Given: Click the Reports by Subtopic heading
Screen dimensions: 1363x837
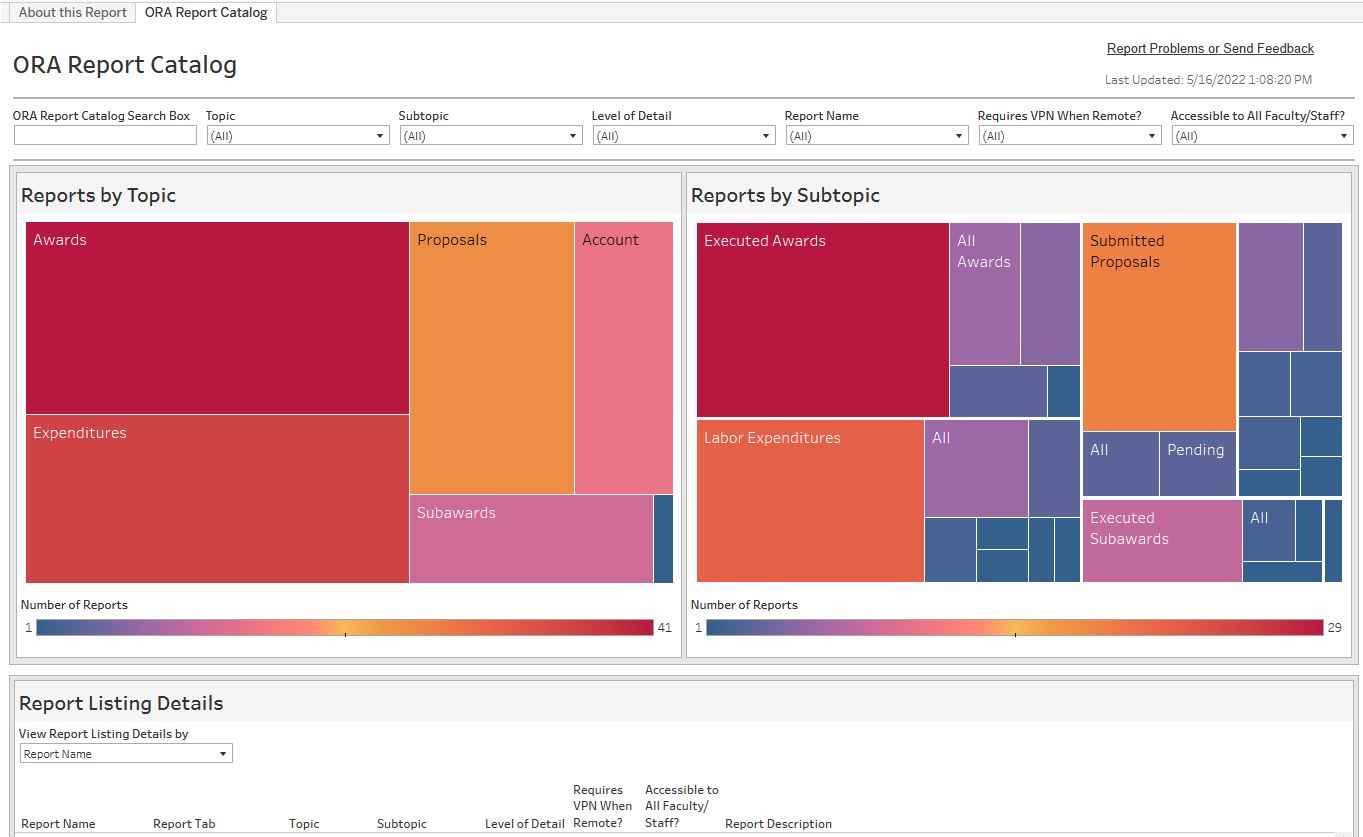Looking at the screenshot, I should point(785,195).
